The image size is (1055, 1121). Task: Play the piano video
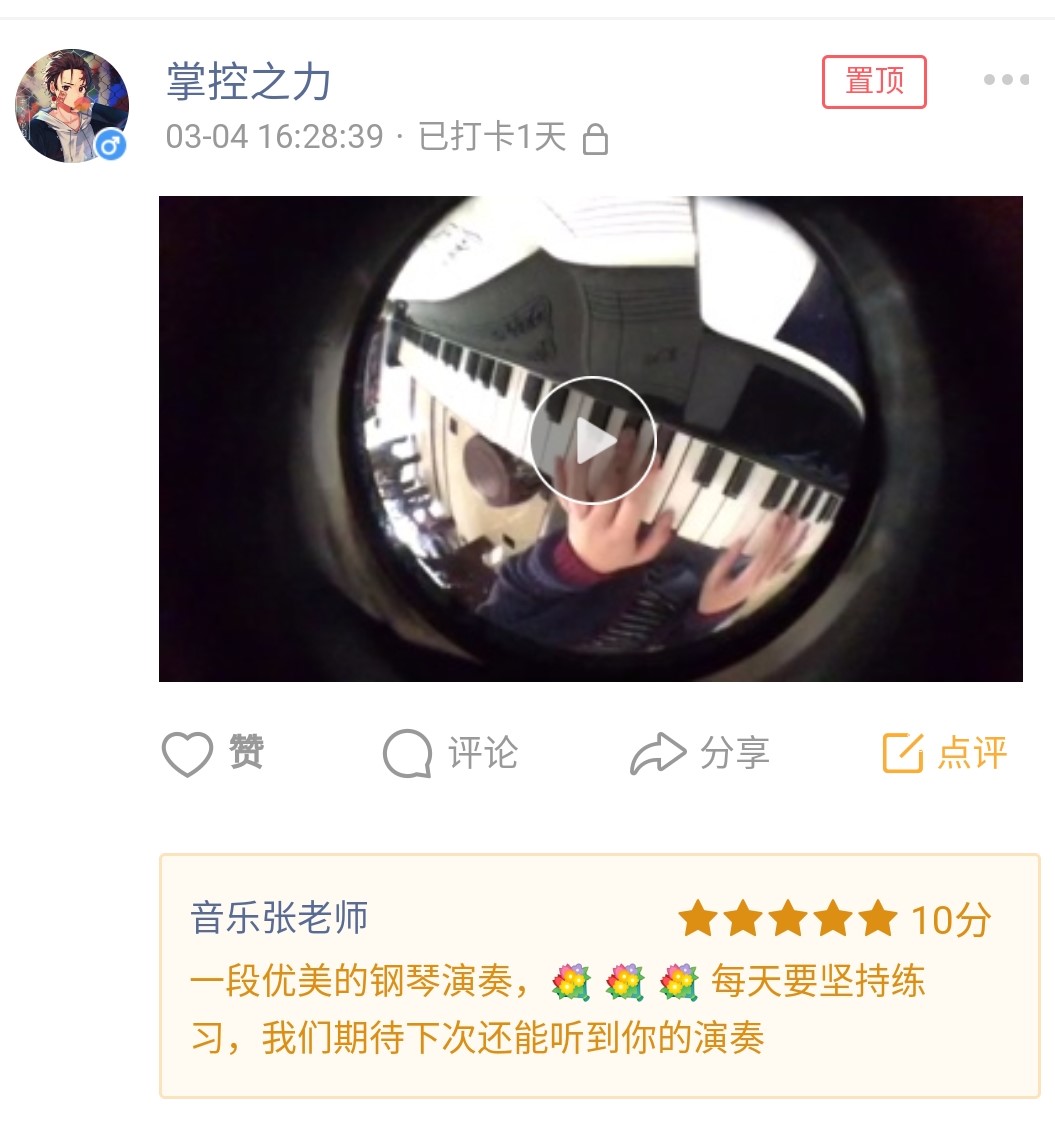pos(592,440)
